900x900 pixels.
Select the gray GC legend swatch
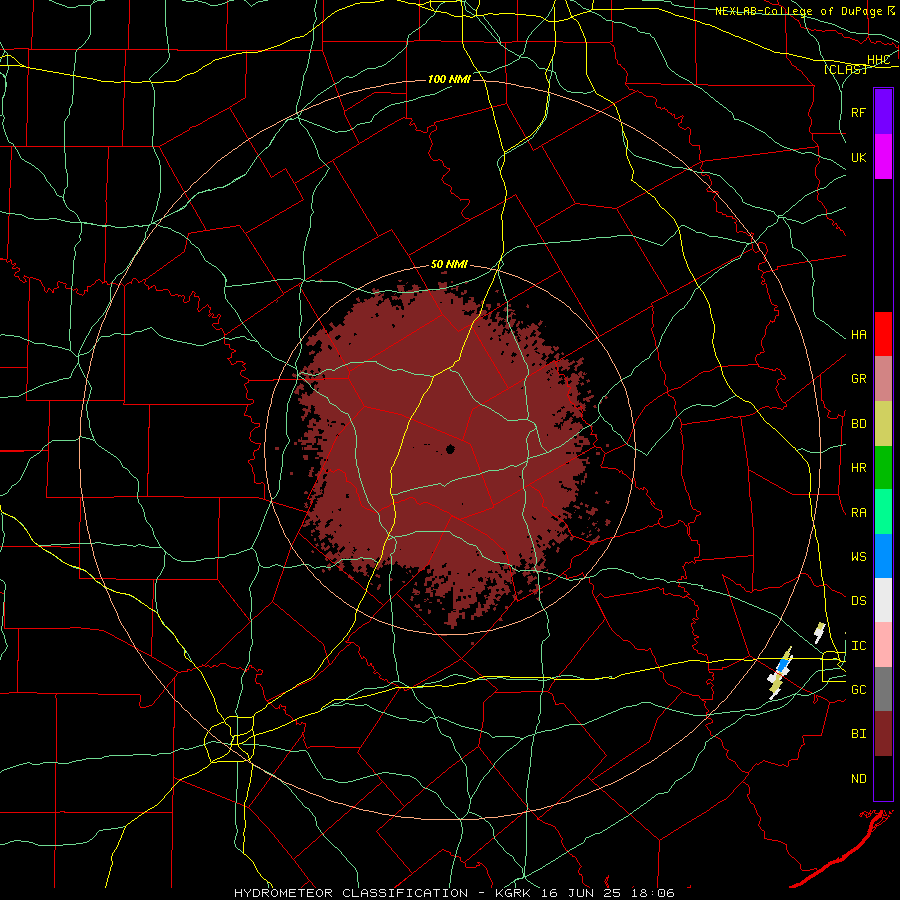tap(883, 689)
